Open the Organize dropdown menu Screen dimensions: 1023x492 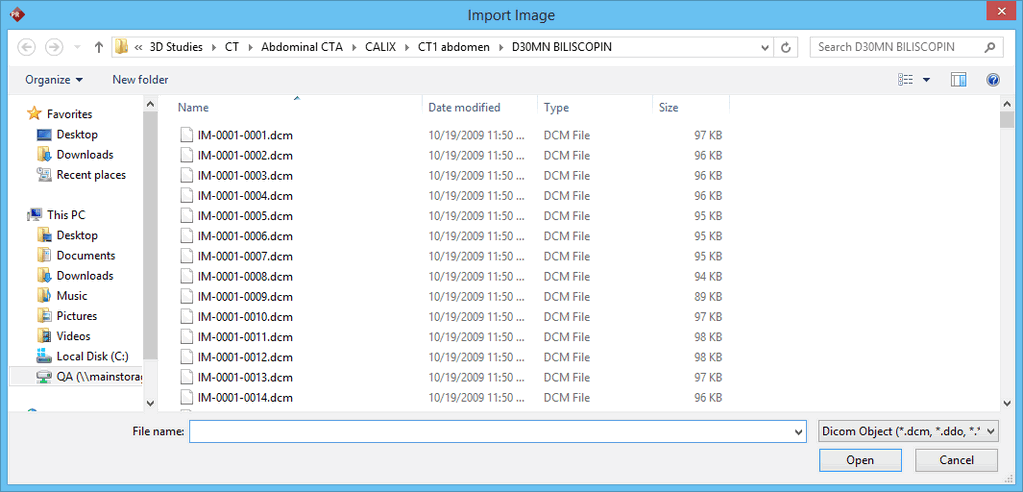click(x=54, y=80)
